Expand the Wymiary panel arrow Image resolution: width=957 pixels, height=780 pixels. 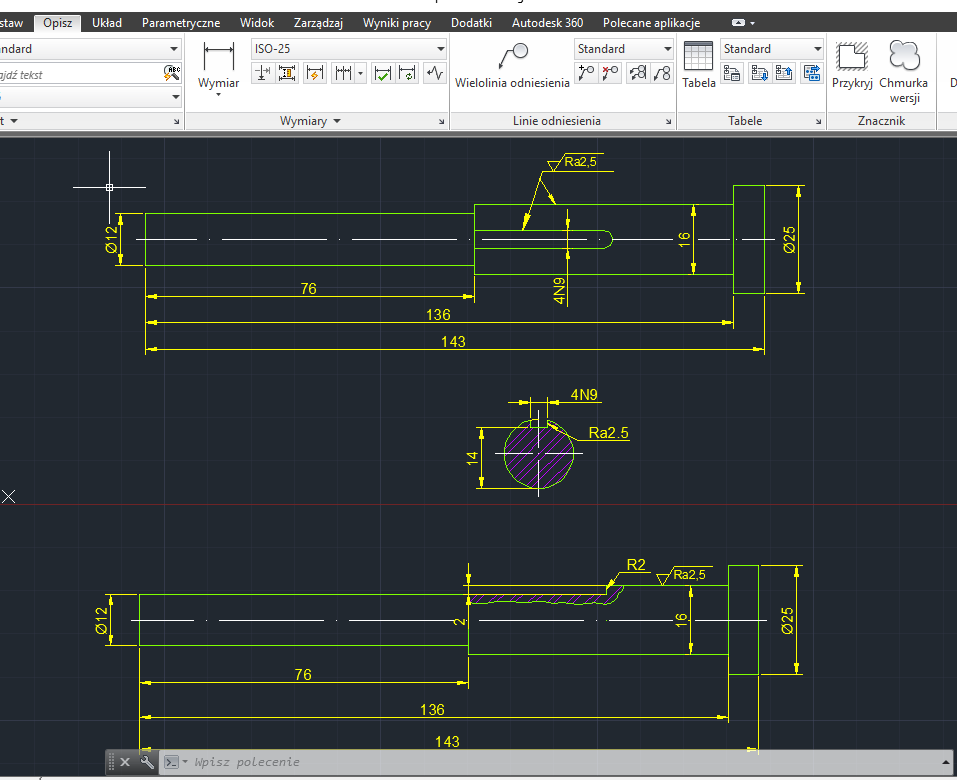337,121
